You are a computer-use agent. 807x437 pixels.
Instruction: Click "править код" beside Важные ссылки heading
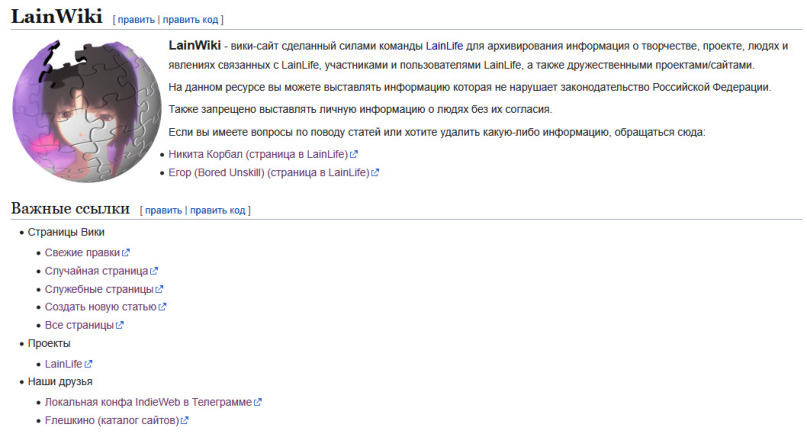(x=217, y=210)
